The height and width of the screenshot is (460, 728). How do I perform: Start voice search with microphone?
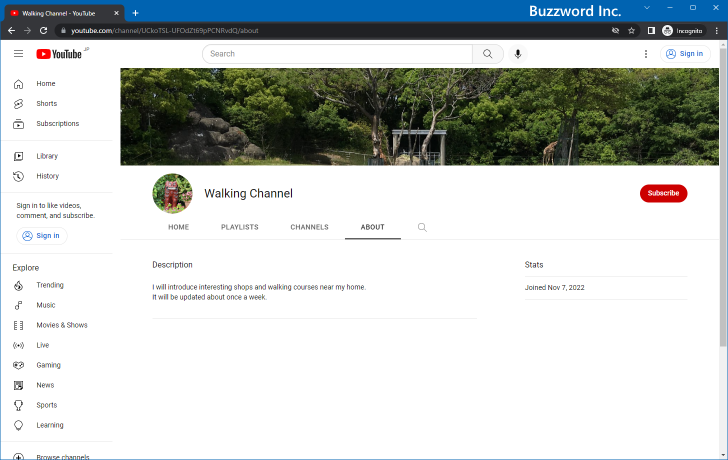518,54
